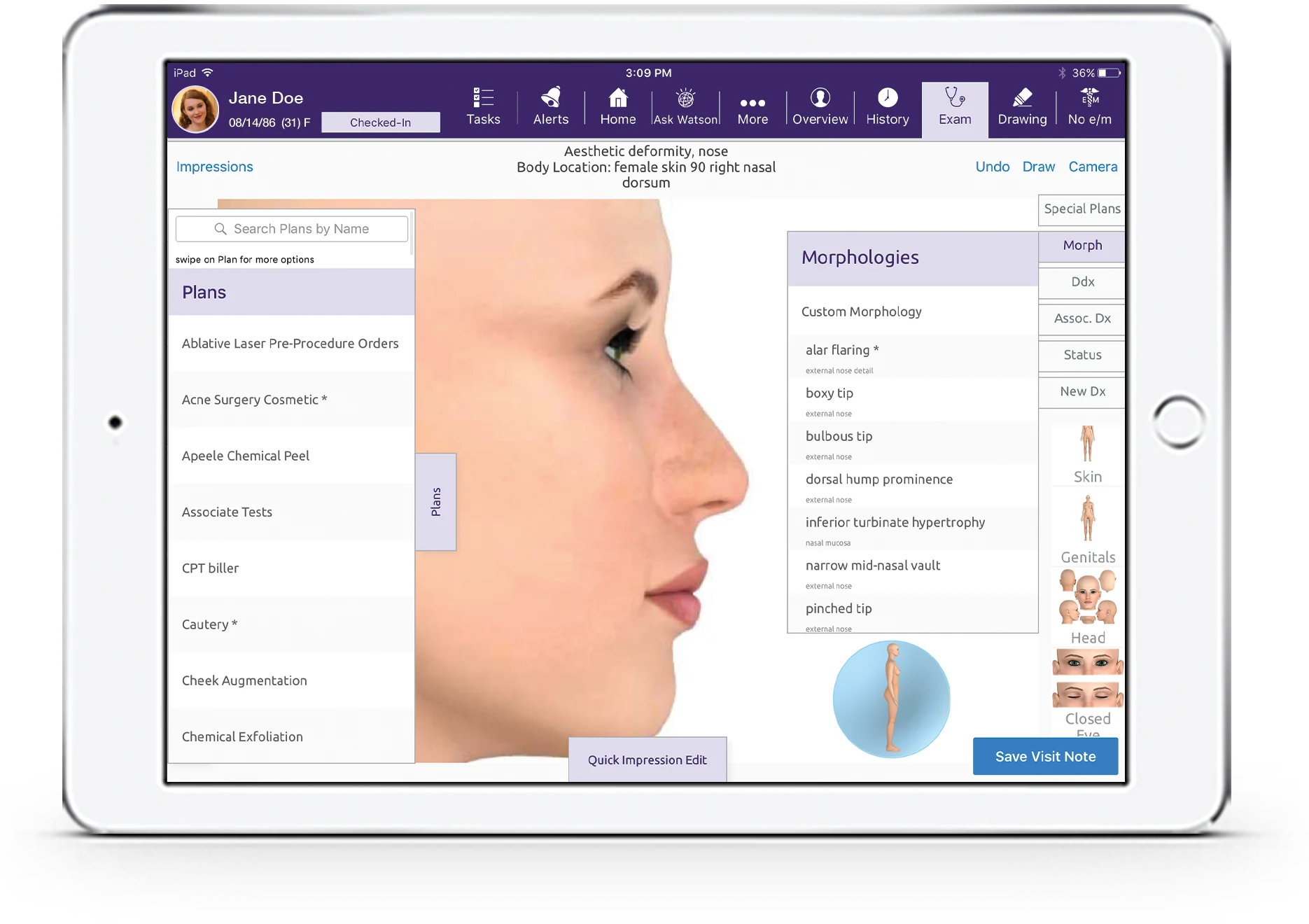The image size is (1309, 924).
Task: View patient History using the clock icon
Action: [x=887, y=105]
